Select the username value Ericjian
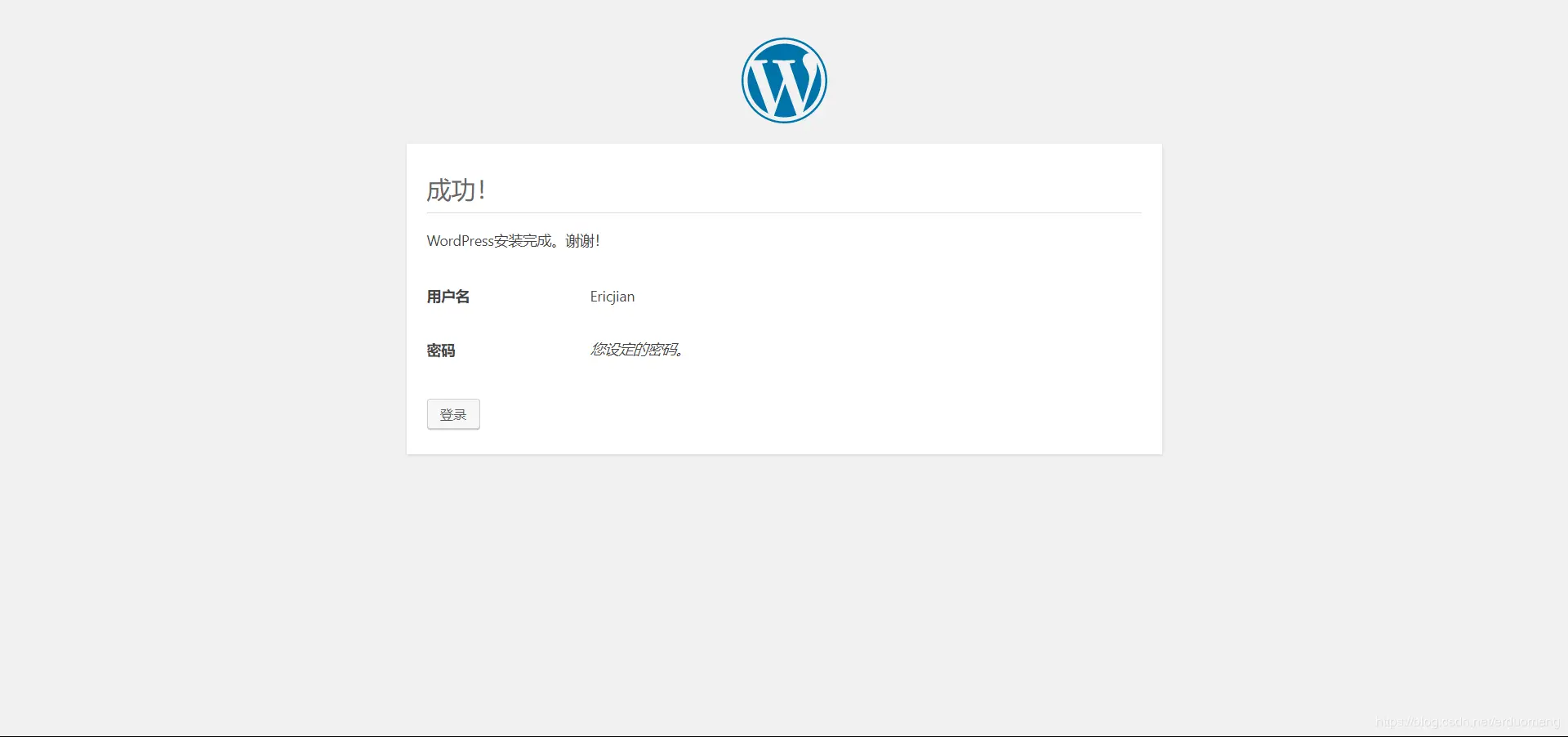This screenshot has height=737, width=1568. [x=612, y=297]
